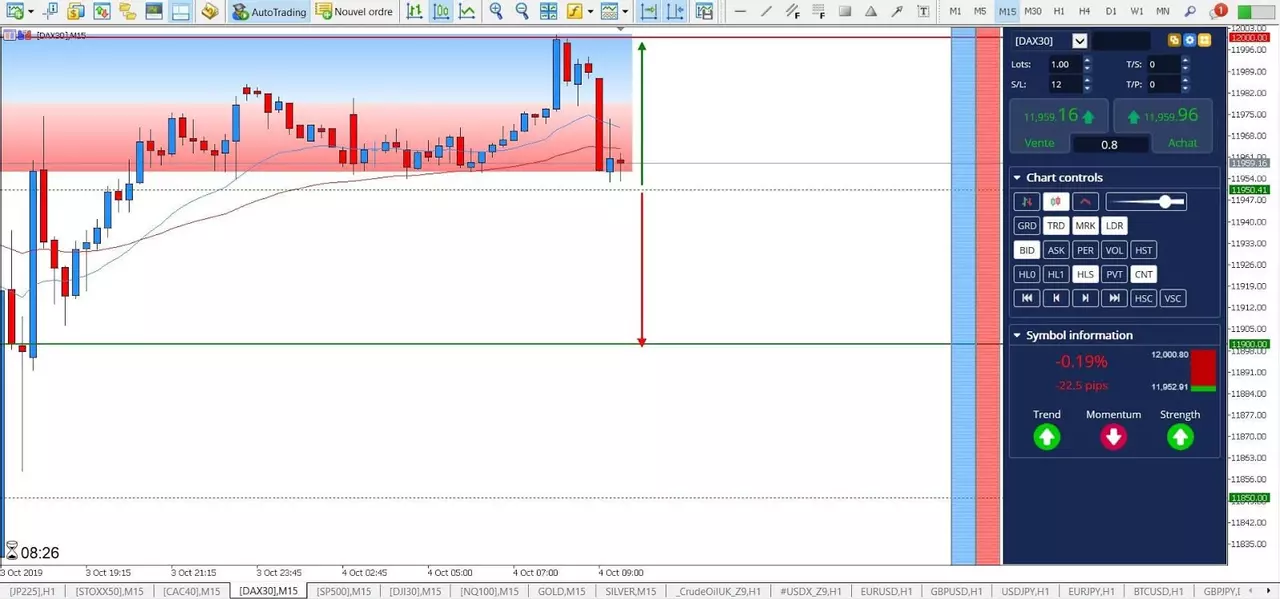This screenshot has height=599, width=1280.
Task: Open the indicators list dropdown arrow
Action: click(x=591, y=11)
